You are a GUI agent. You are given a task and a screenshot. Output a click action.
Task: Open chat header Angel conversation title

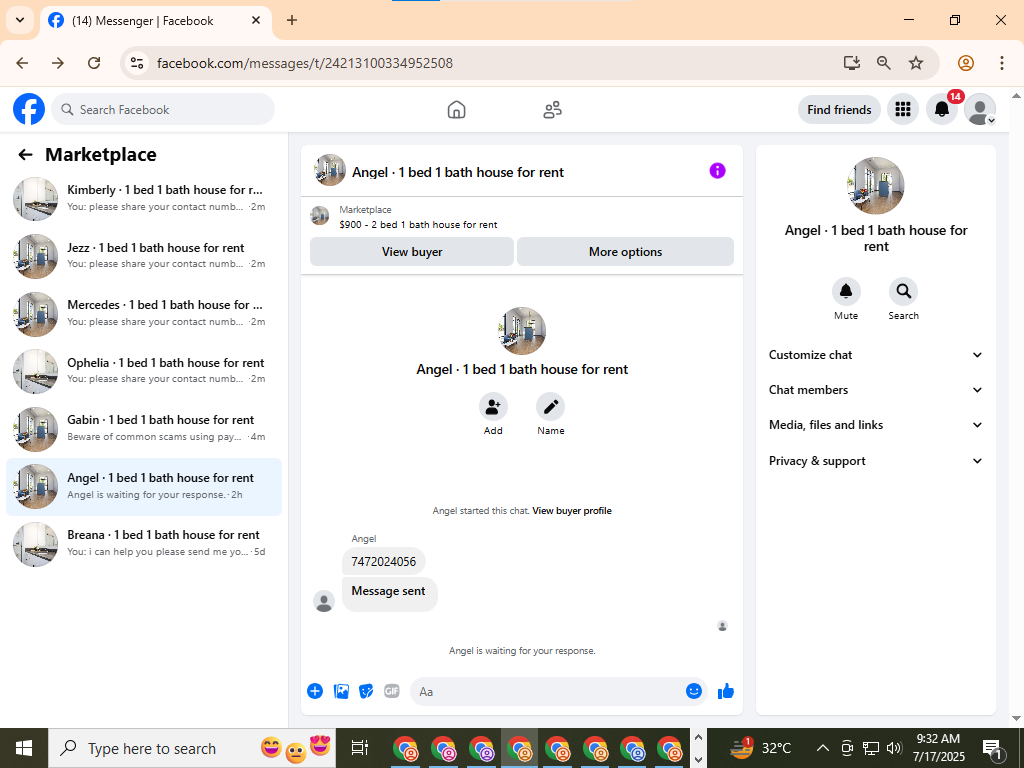[x=457, y=172]
